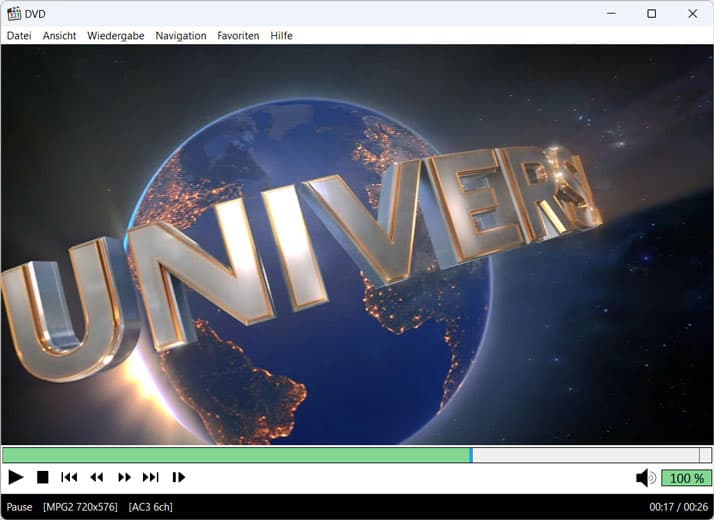
Task: Click the DVD app icon in title bar
Action: [14, 14]
